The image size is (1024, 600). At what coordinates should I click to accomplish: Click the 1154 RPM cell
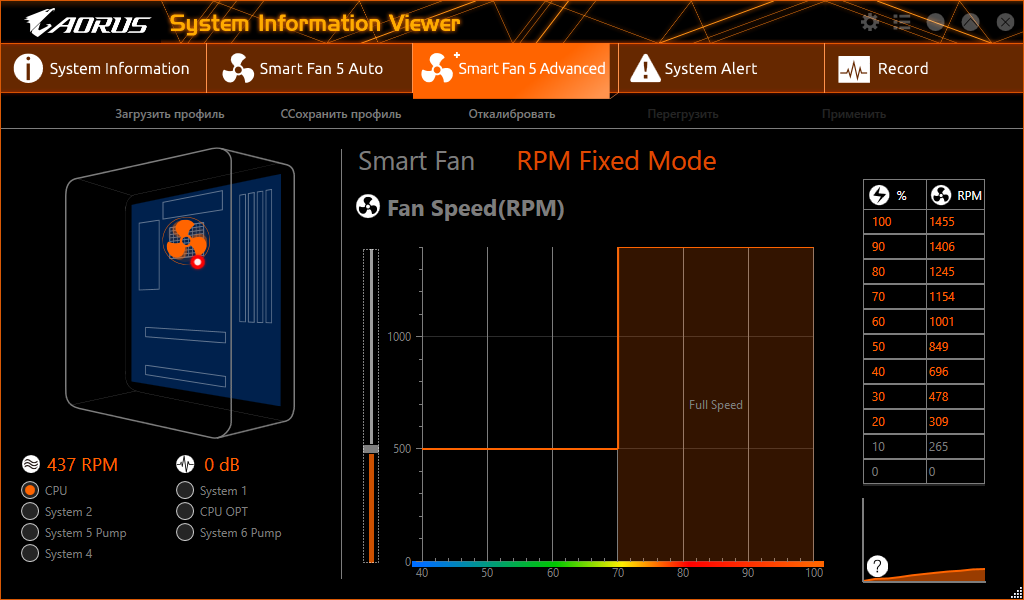click(x=955, y=296)
